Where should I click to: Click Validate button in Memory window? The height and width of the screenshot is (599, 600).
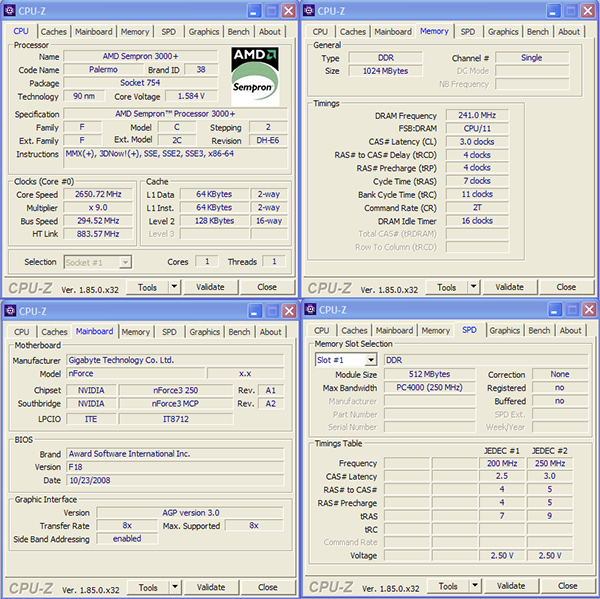click(510, 287)
